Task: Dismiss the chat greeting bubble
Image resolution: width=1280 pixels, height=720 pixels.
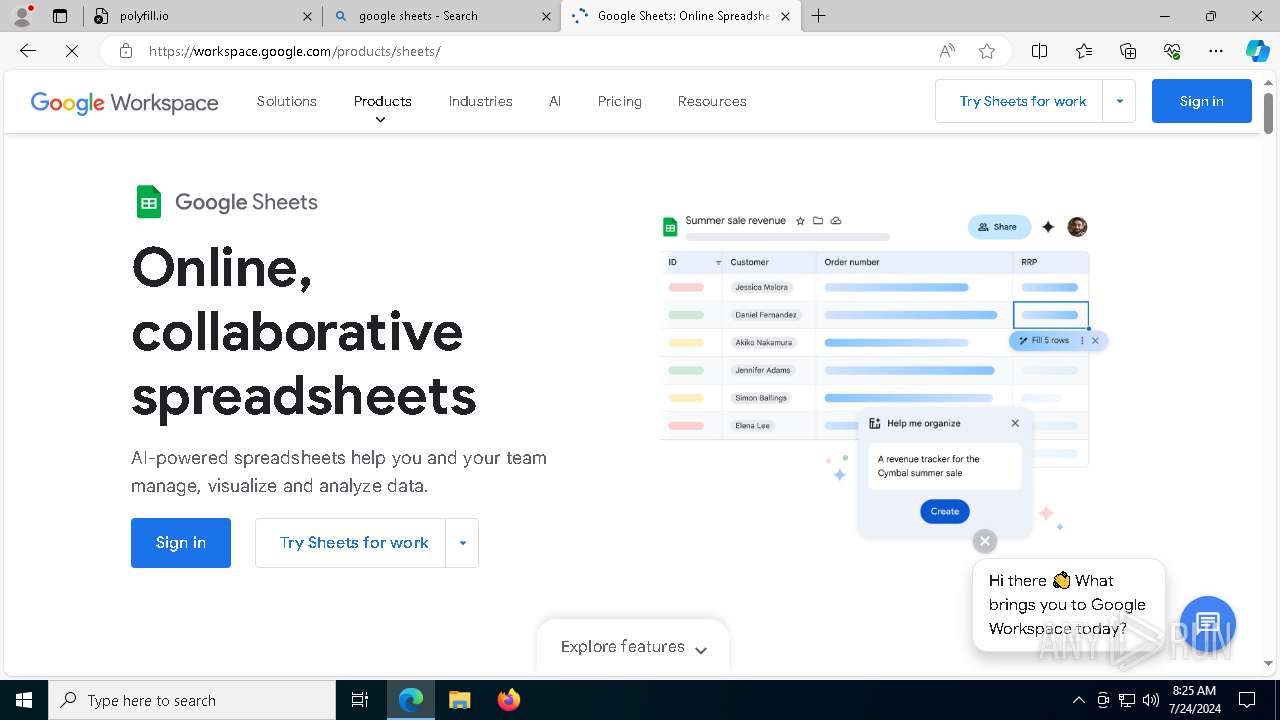Action: coord(985,541)
